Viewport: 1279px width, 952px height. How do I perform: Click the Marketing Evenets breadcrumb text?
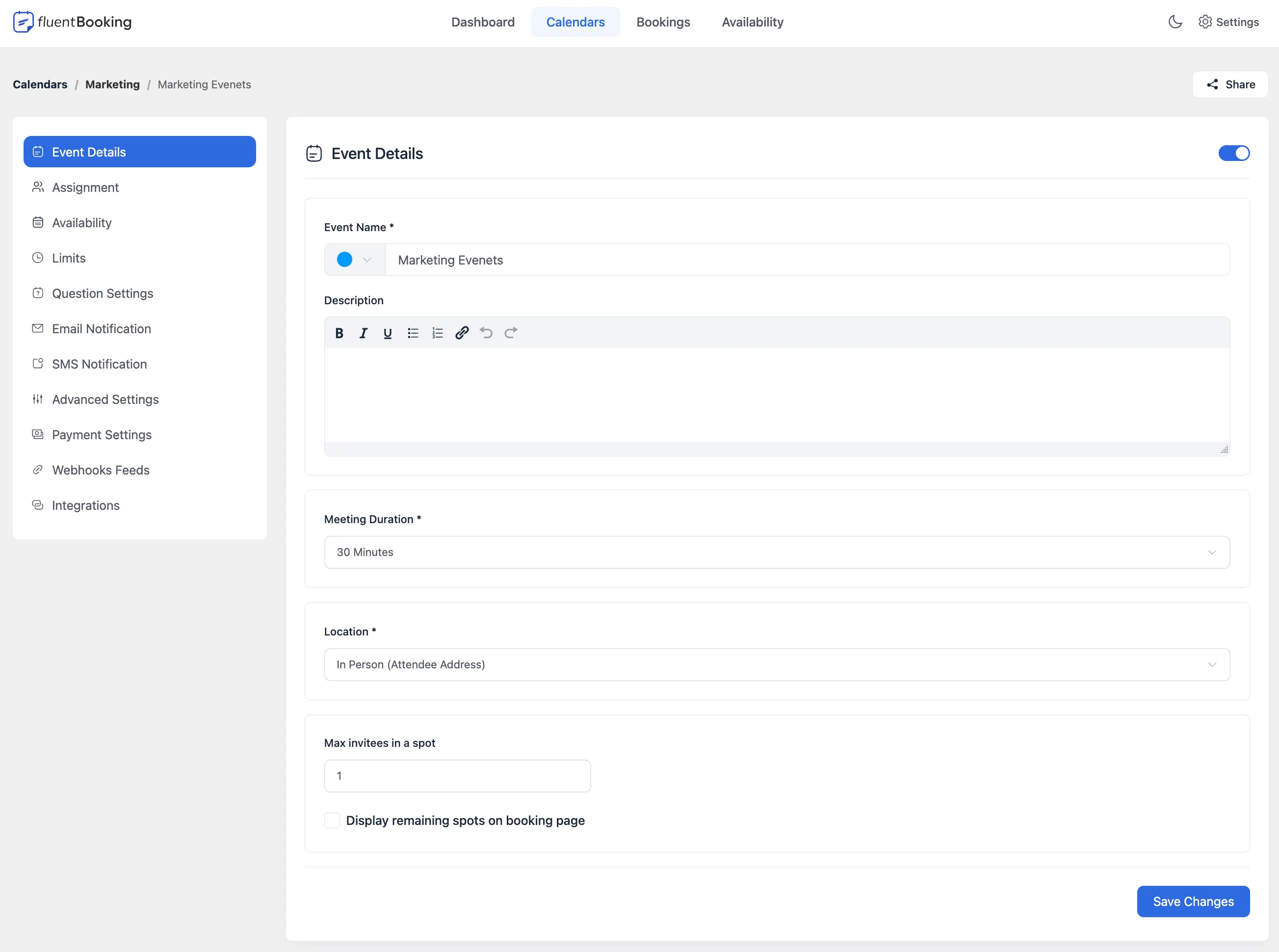pos(205,84)
